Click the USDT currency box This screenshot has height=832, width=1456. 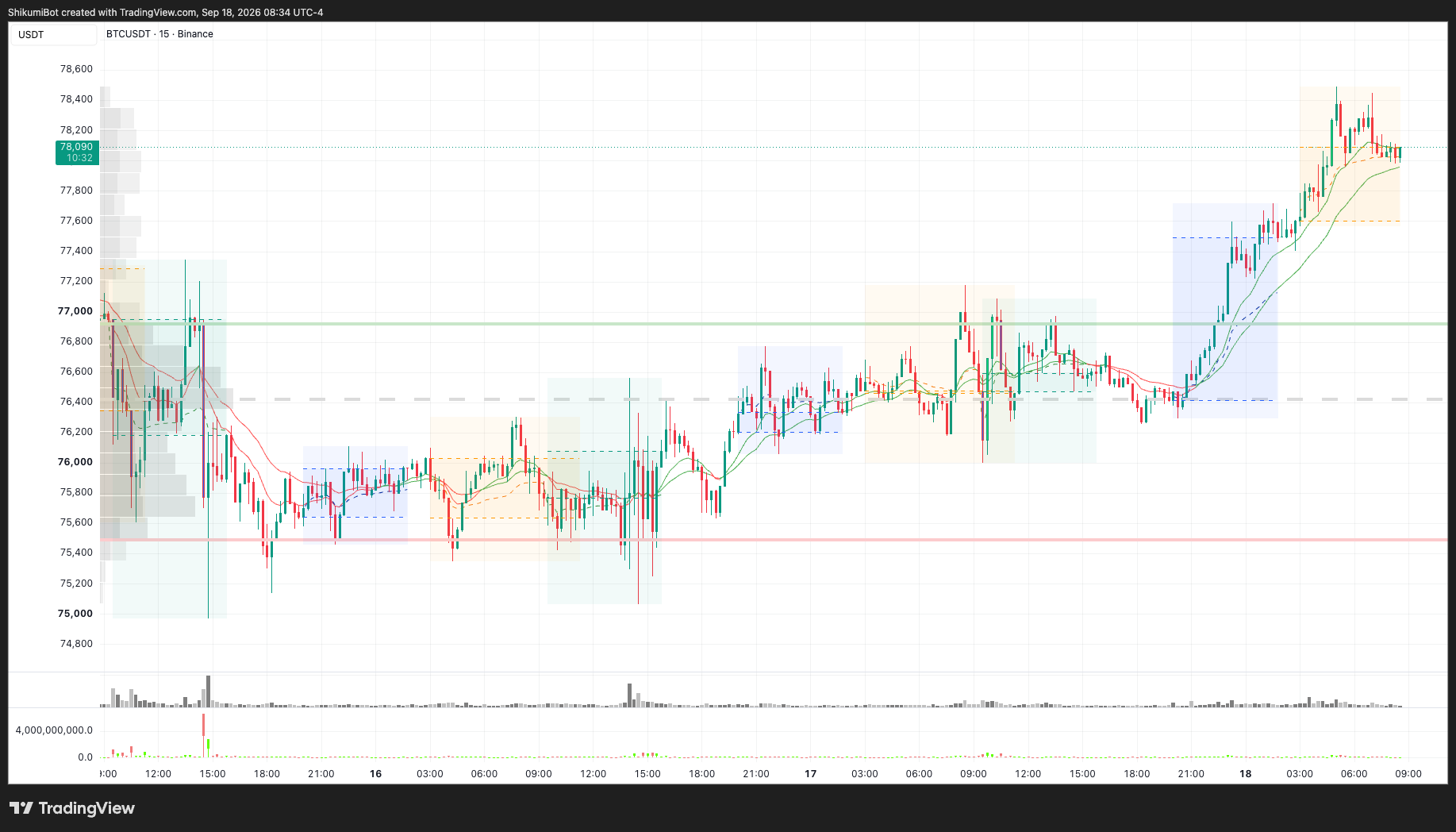pos(53,35)
